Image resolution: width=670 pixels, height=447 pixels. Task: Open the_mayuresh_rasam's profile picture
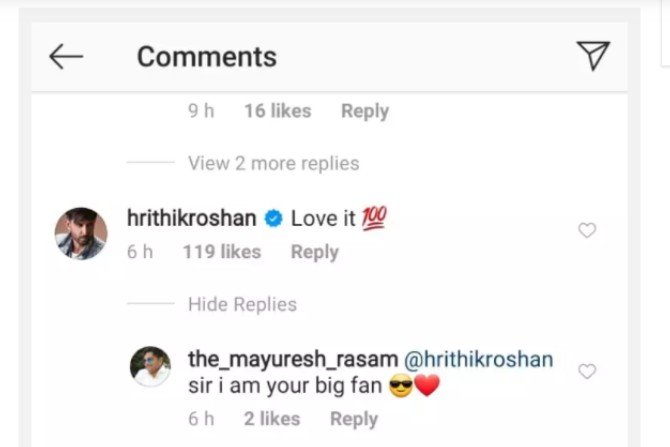coord(150,366)
